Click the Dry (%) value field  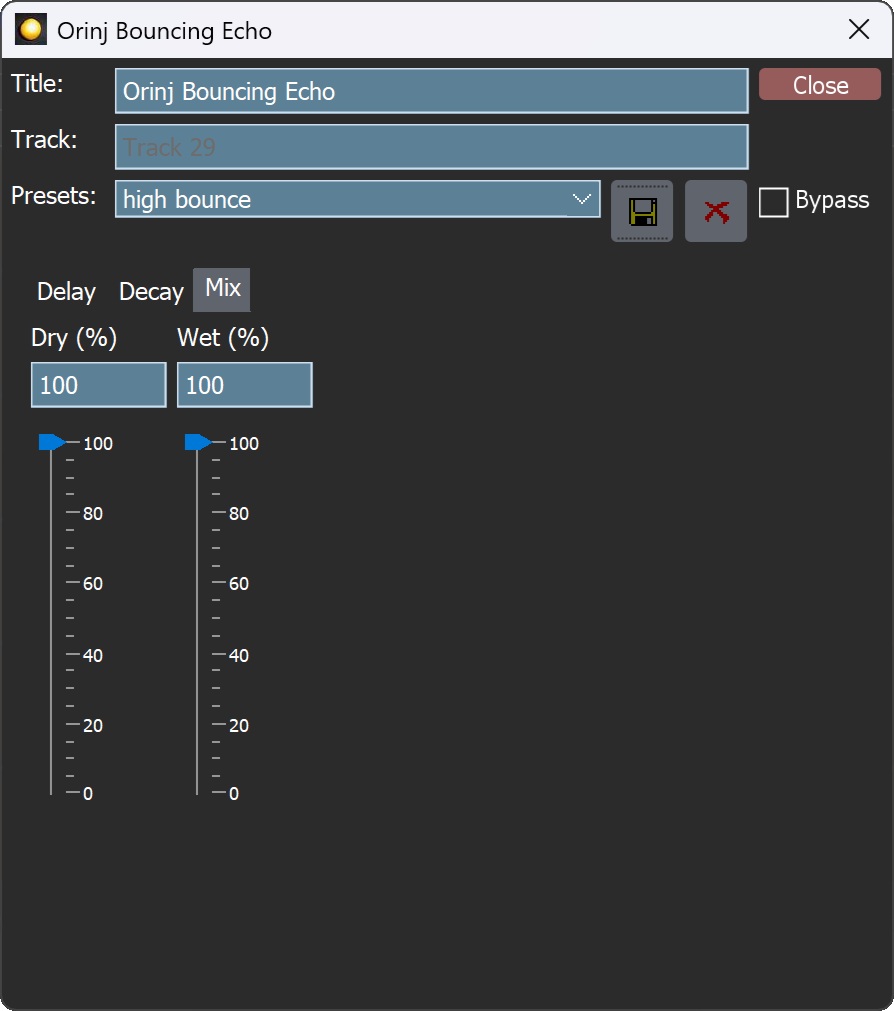coord(98,385)
